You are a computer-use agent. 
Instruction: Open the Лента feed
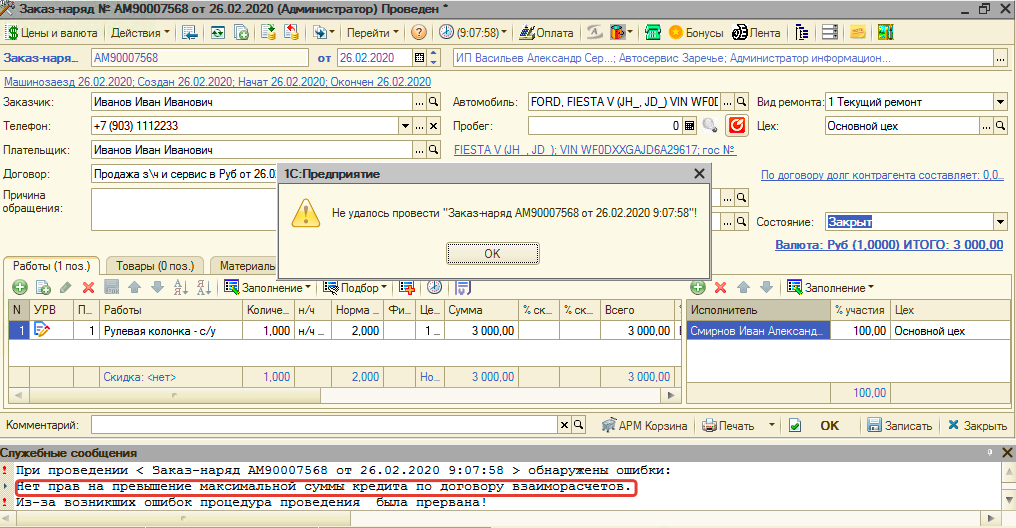pyautogui.click(x=756, y=32)
